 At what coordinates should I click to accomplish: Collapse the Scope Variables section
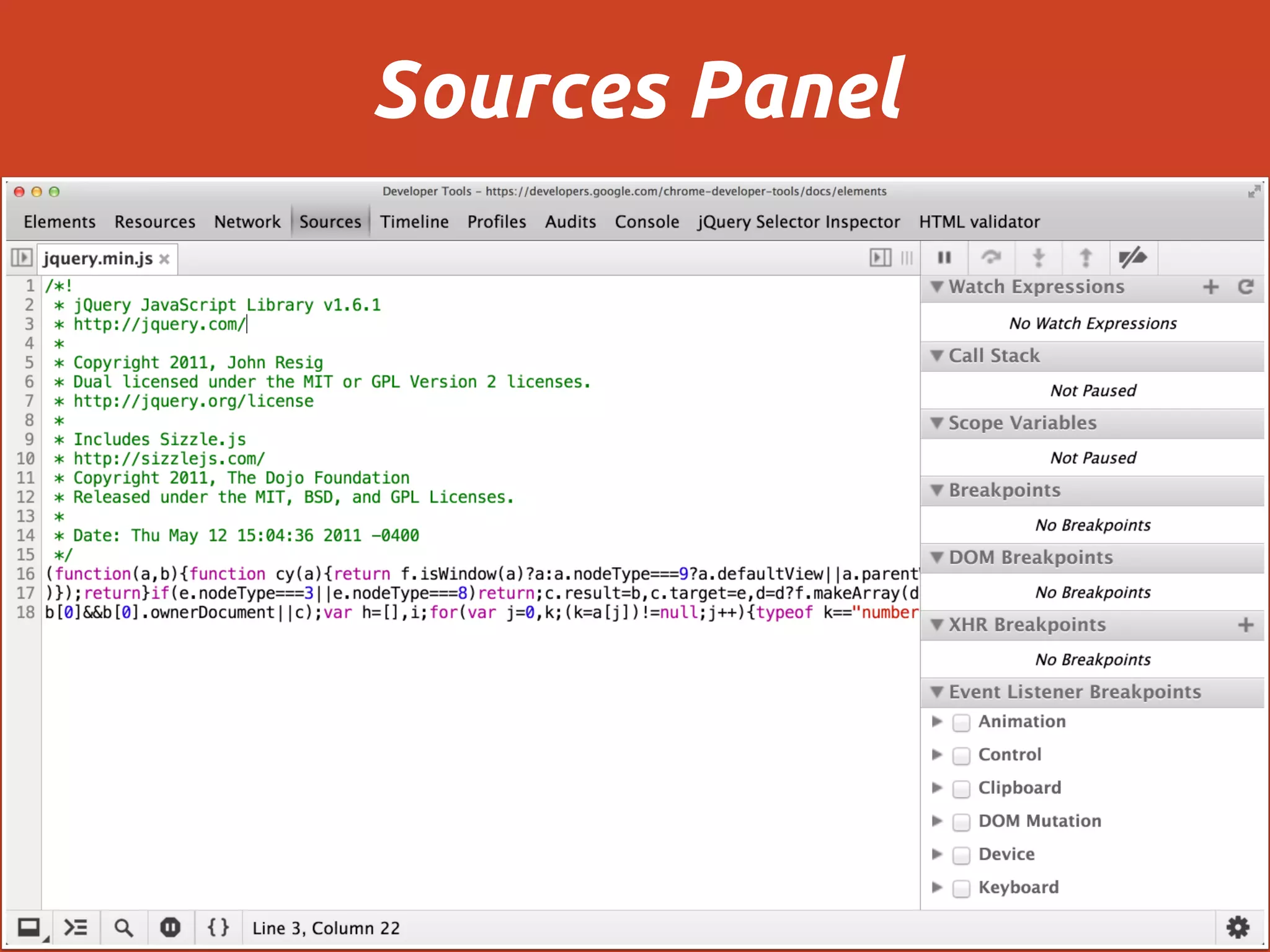[x=938, y=423]
